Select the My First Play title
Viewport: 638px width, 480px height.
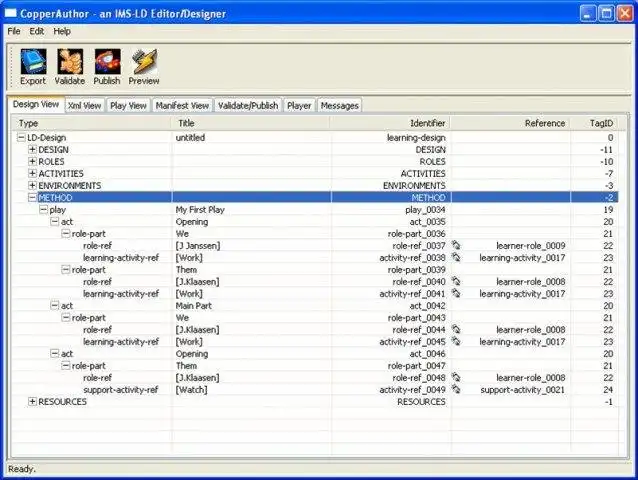200,209
